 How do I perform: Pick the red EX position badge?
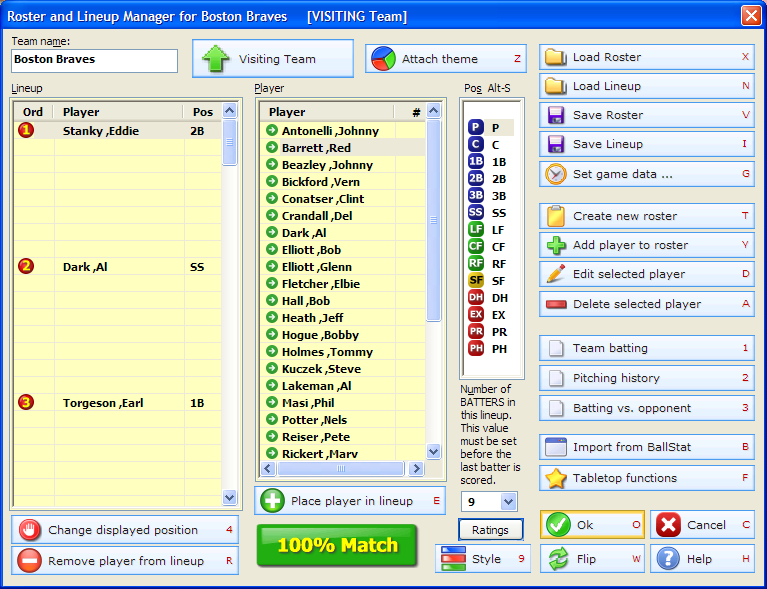point(475,315)
